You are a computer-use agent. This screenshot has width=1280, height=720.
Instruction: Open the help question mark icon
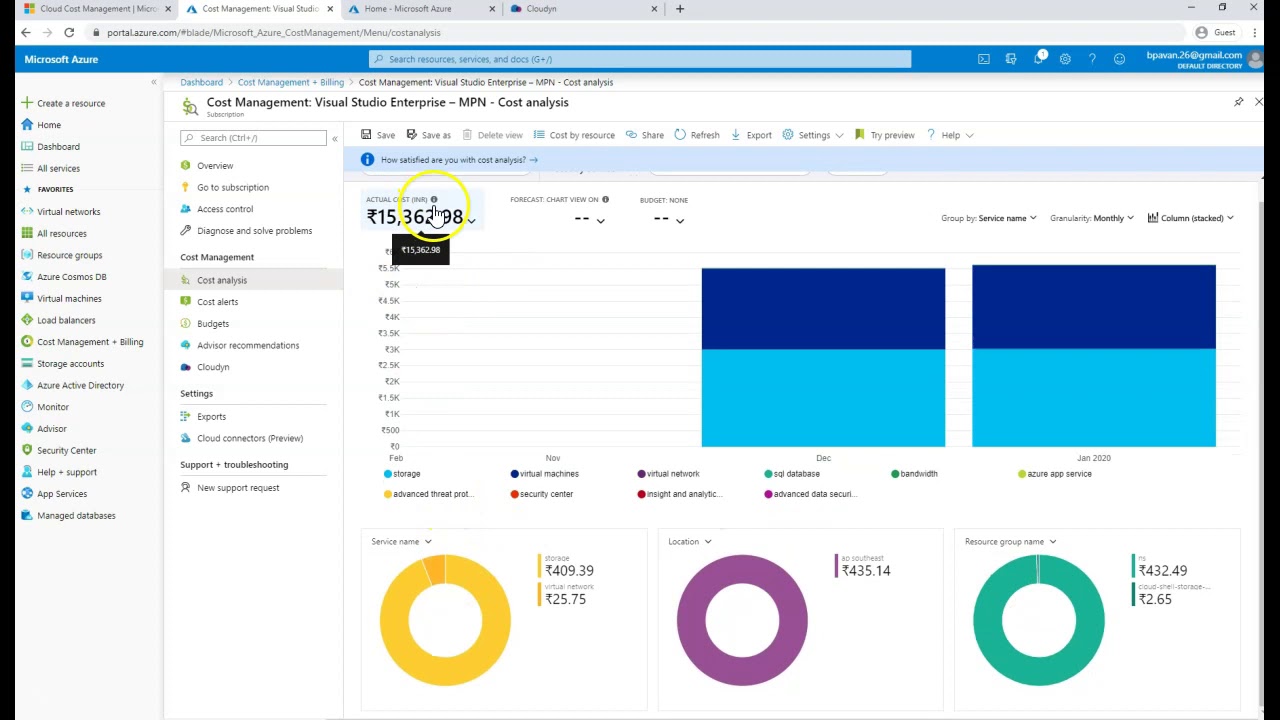1092,59
